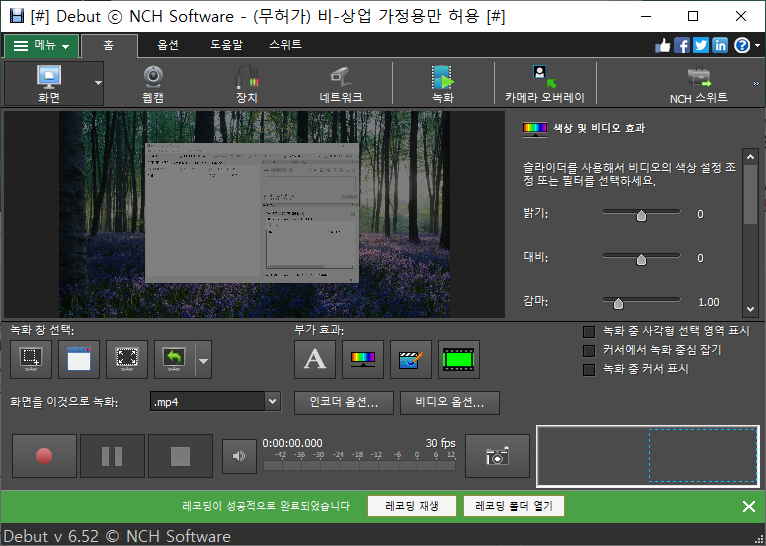
Task: Click the speaker volume icon
Action: (238, 456)
